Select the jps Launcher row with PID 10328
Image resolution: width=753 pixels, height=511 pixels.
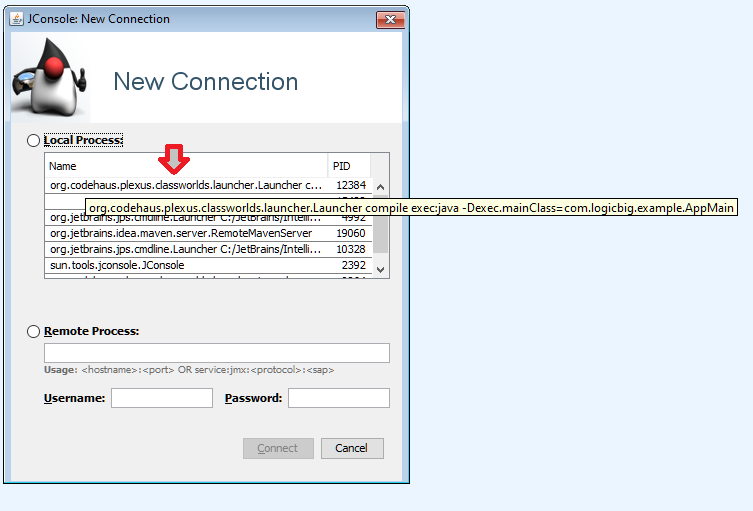(208, 249)
